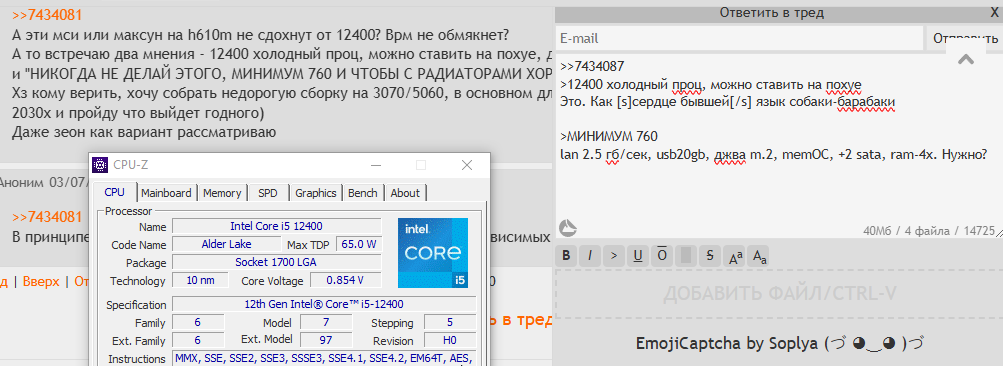This screenshot has width=1003, height=366.
Task: Click the Package value Socket 1700 LGA
Action: 276,262
